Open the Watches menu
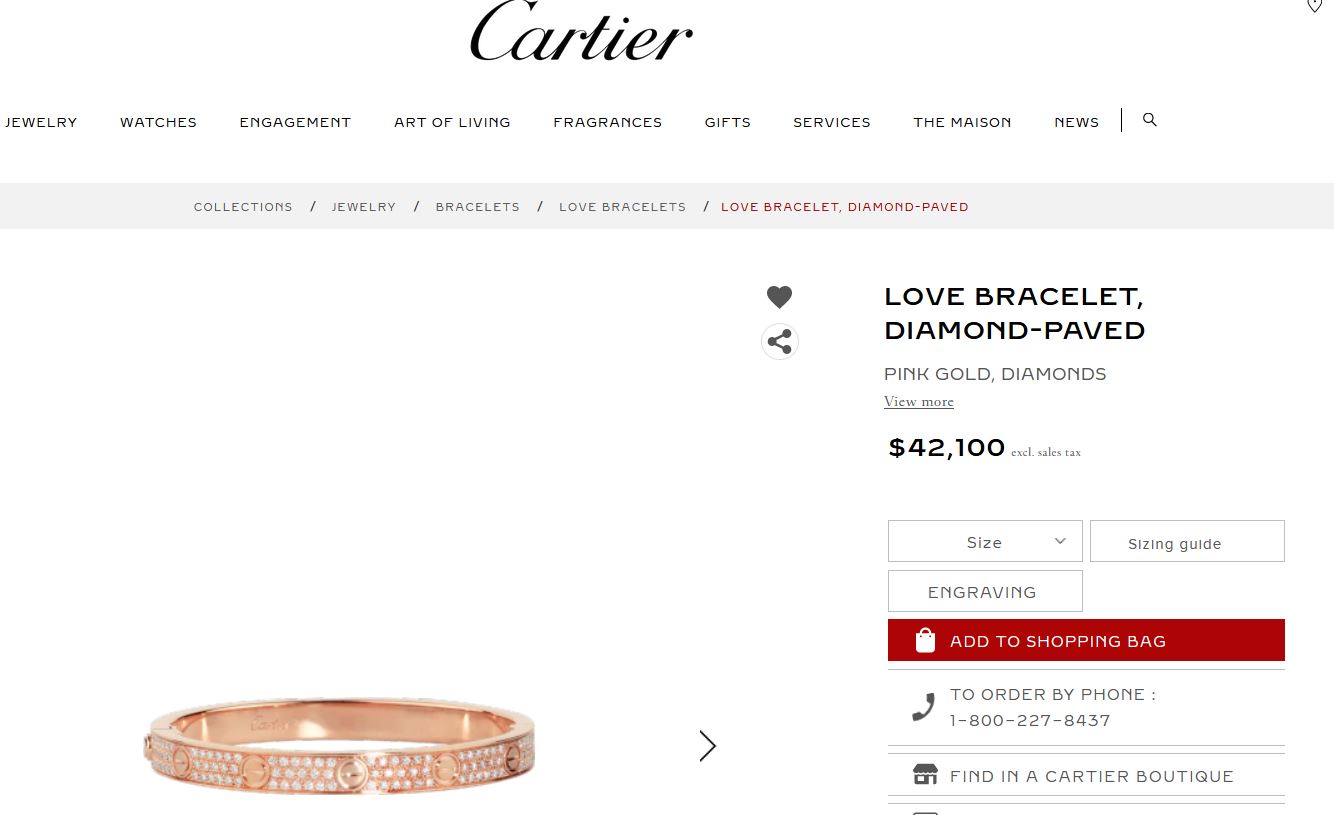This screenshot has width=1334, height=815. (158, 122)
